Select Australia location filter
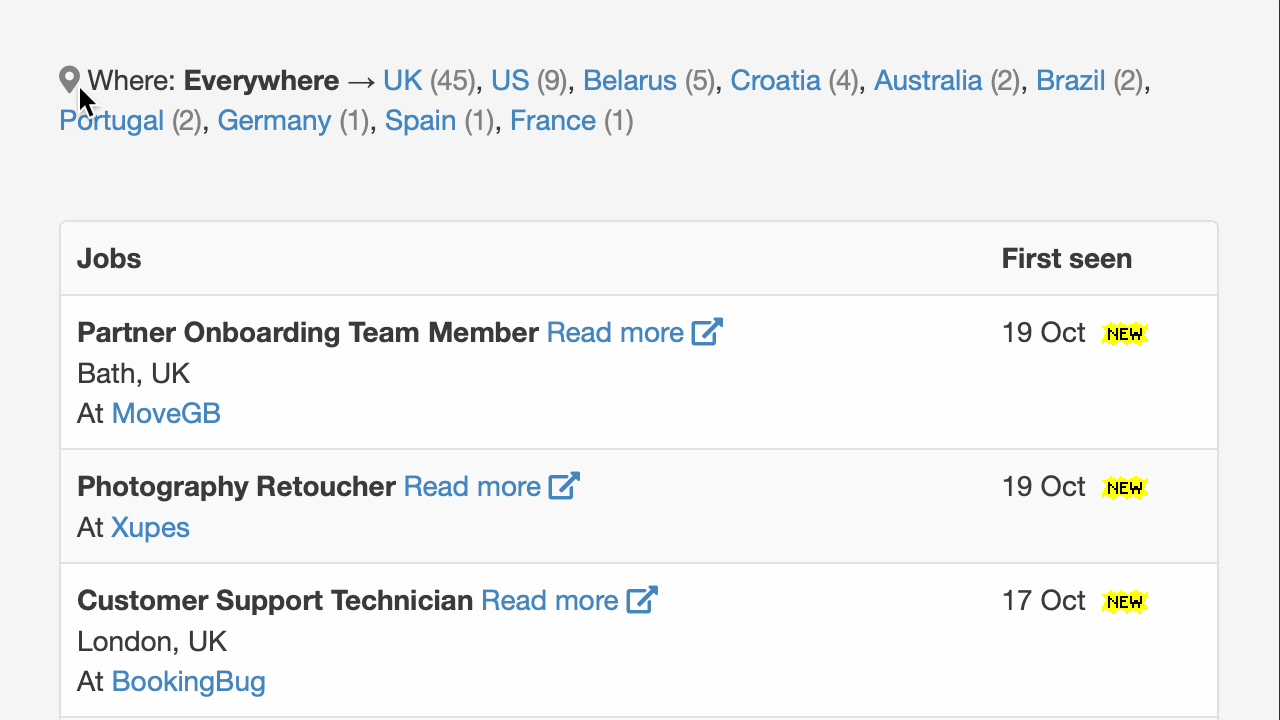 click(928, 80)
